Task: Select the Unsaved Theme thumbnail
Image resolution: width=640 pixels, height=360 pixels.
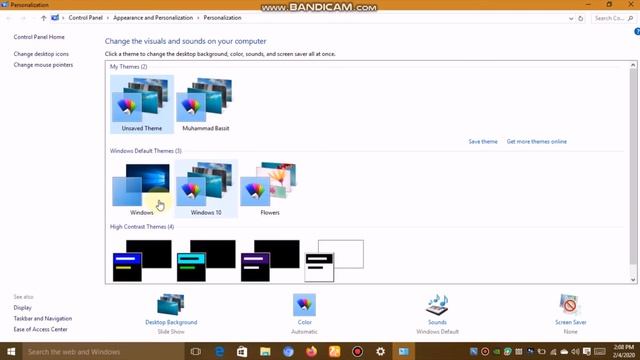Action: coord(142,104)
